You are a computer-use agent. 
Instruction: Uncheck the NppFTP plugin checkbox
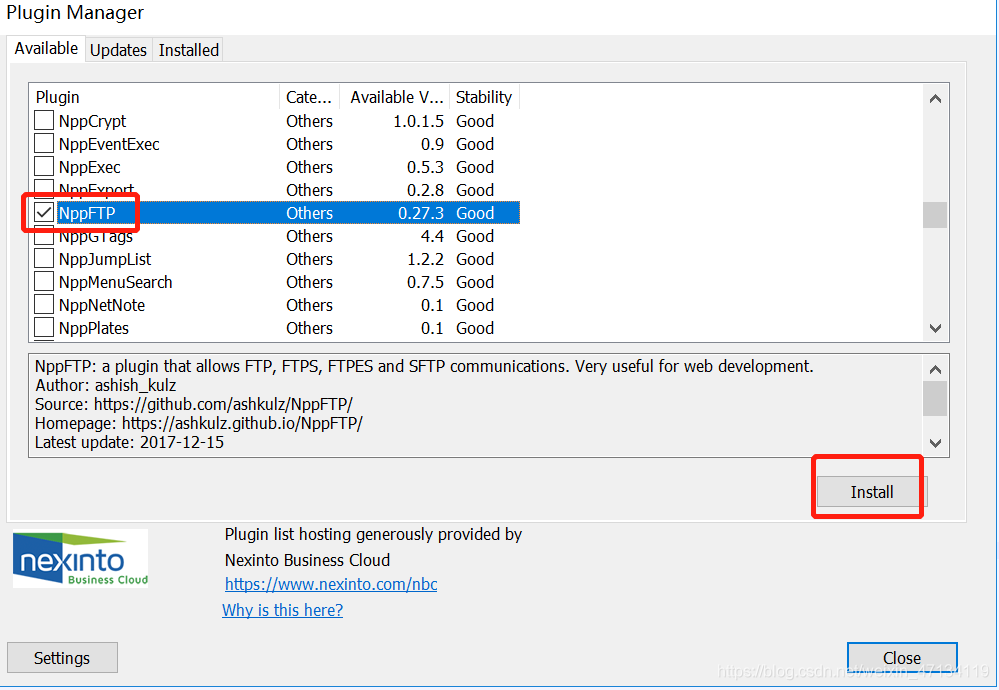coord(44,212)
